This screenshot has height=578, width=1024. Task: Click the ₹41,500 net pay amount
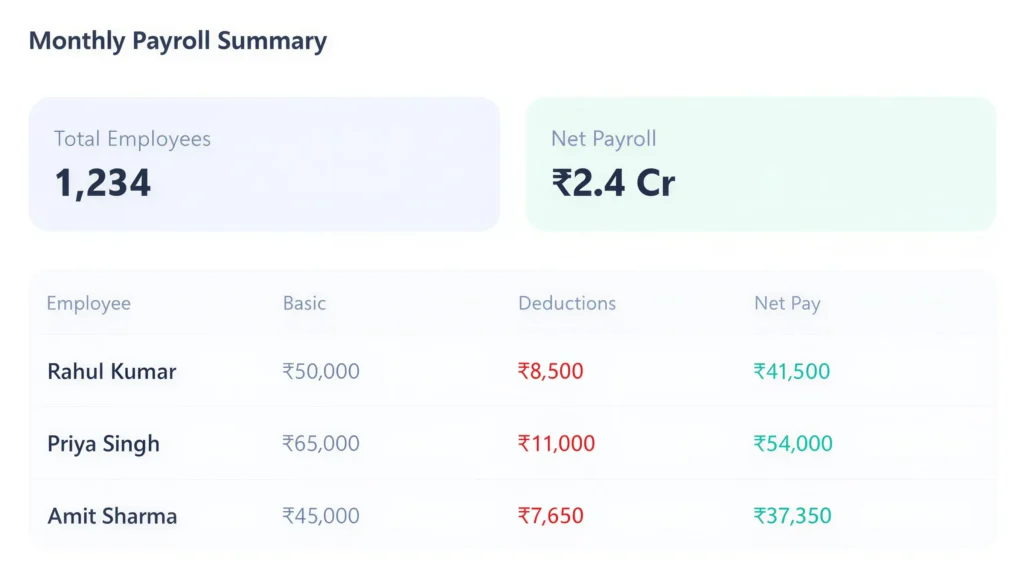(791, 371)
